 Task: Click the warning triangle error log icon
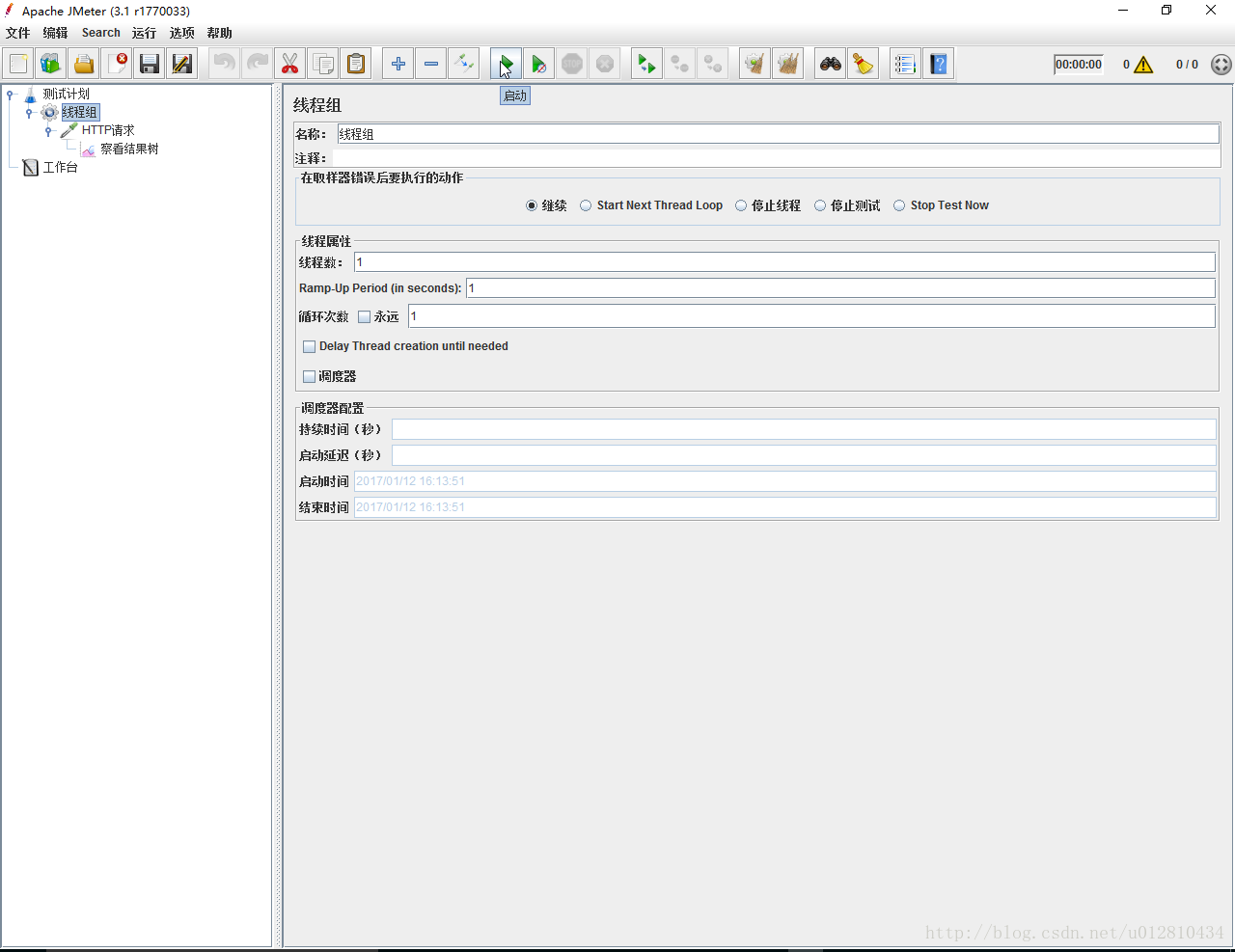(x=1143, y=65)
